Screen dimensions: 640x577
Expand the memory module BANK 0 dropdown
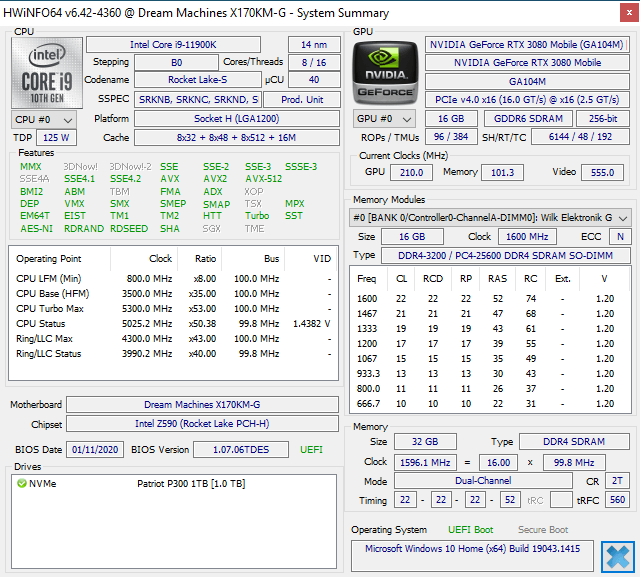point(490,218)
